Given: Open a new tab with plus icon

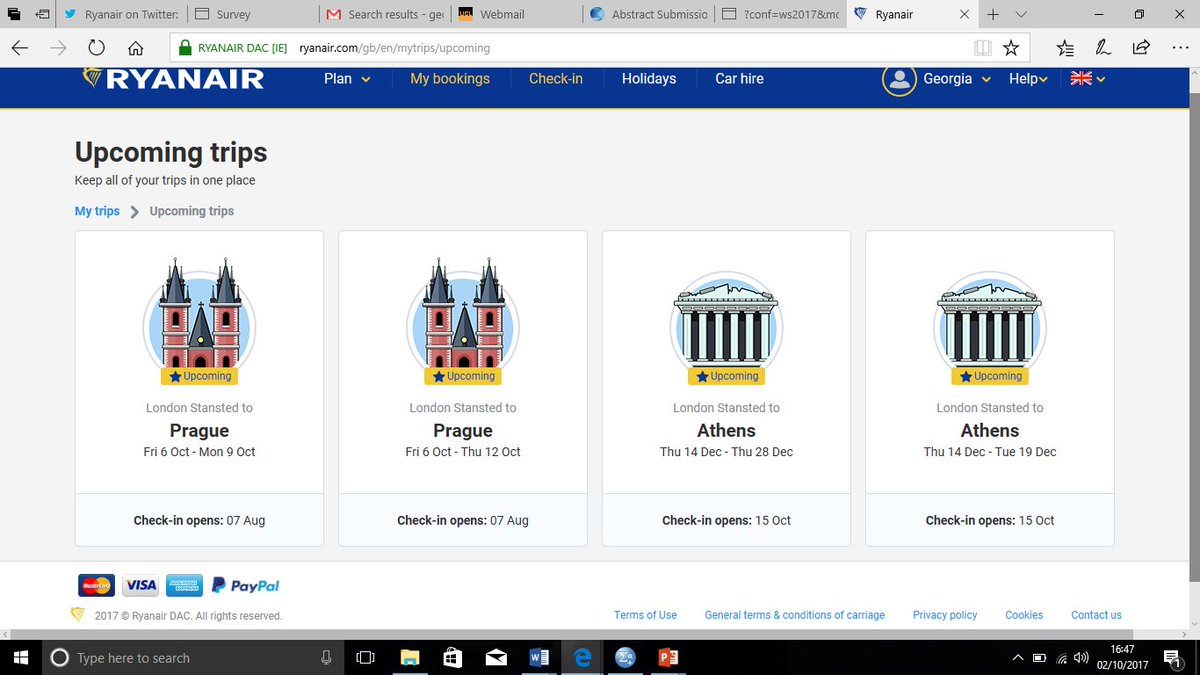Looking at the screenshot, I should [x=993, y=15].
